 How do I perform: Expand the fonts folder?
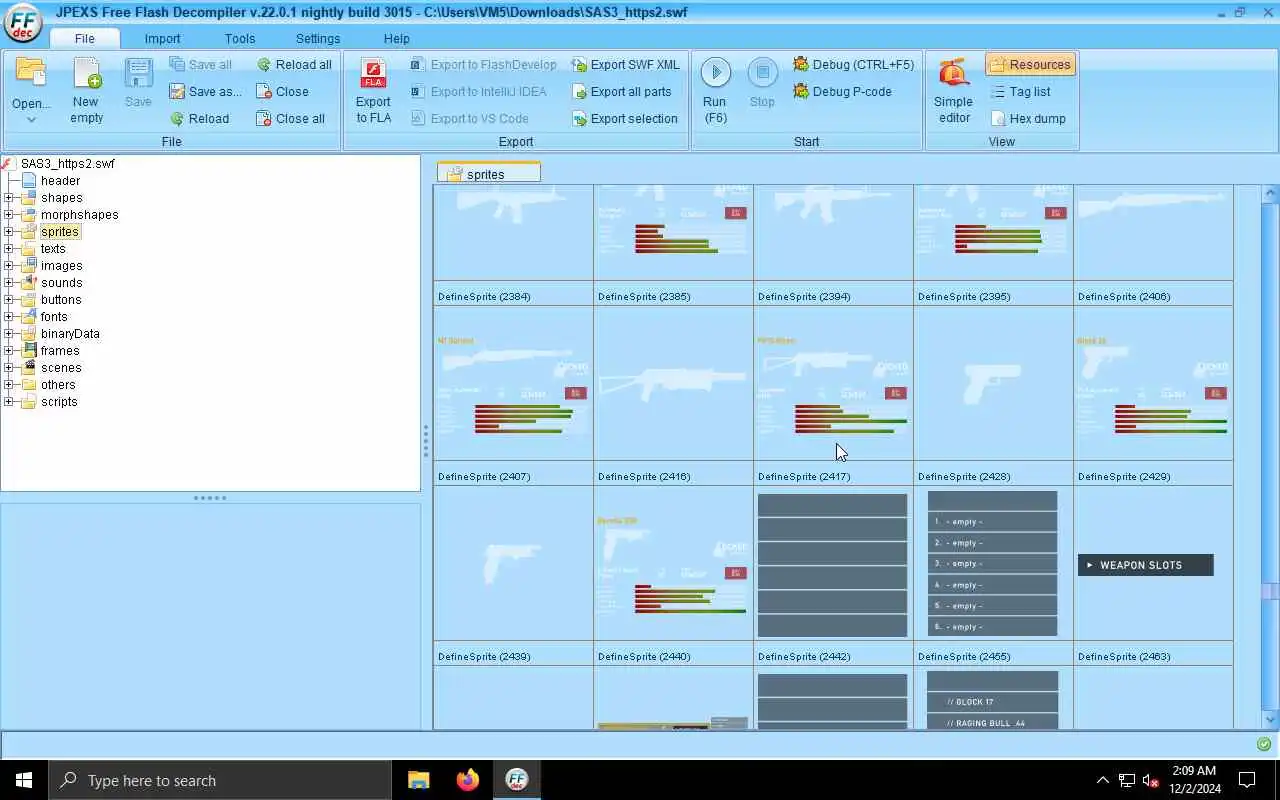[x=8, y=316]
